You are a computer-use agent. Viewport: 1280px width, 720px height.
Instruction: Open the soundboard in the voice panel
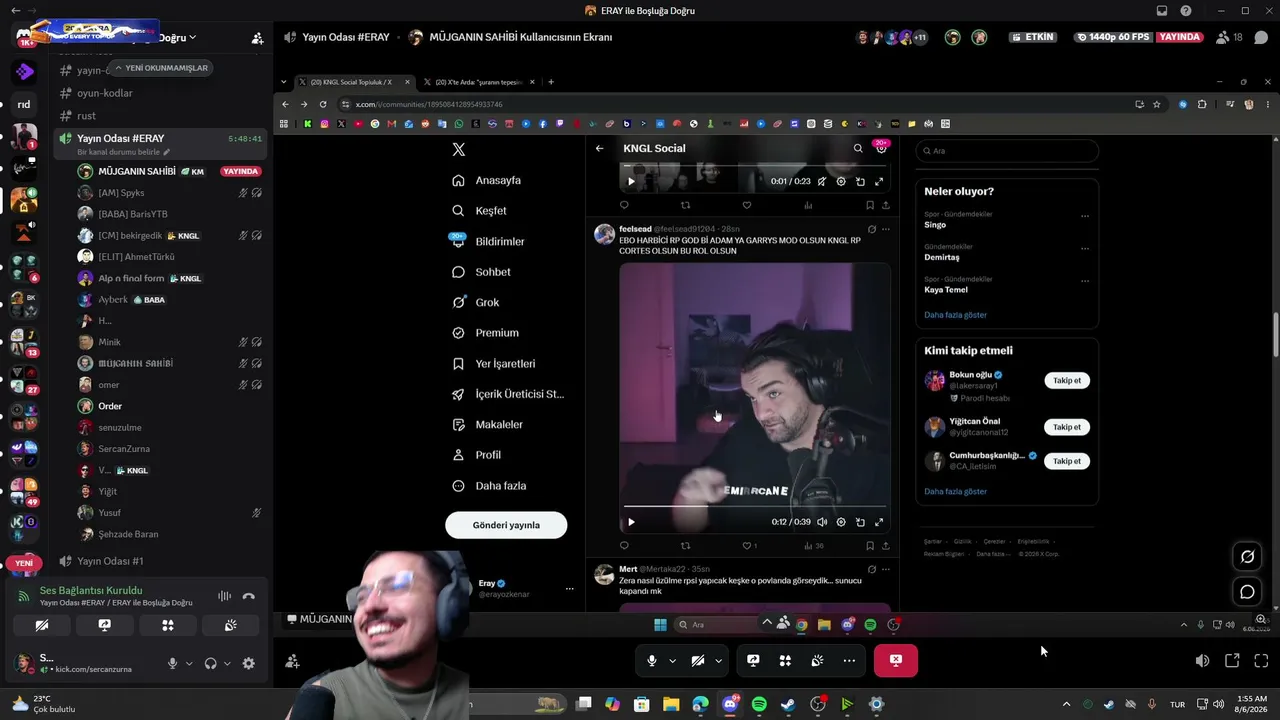click(230, 625)
